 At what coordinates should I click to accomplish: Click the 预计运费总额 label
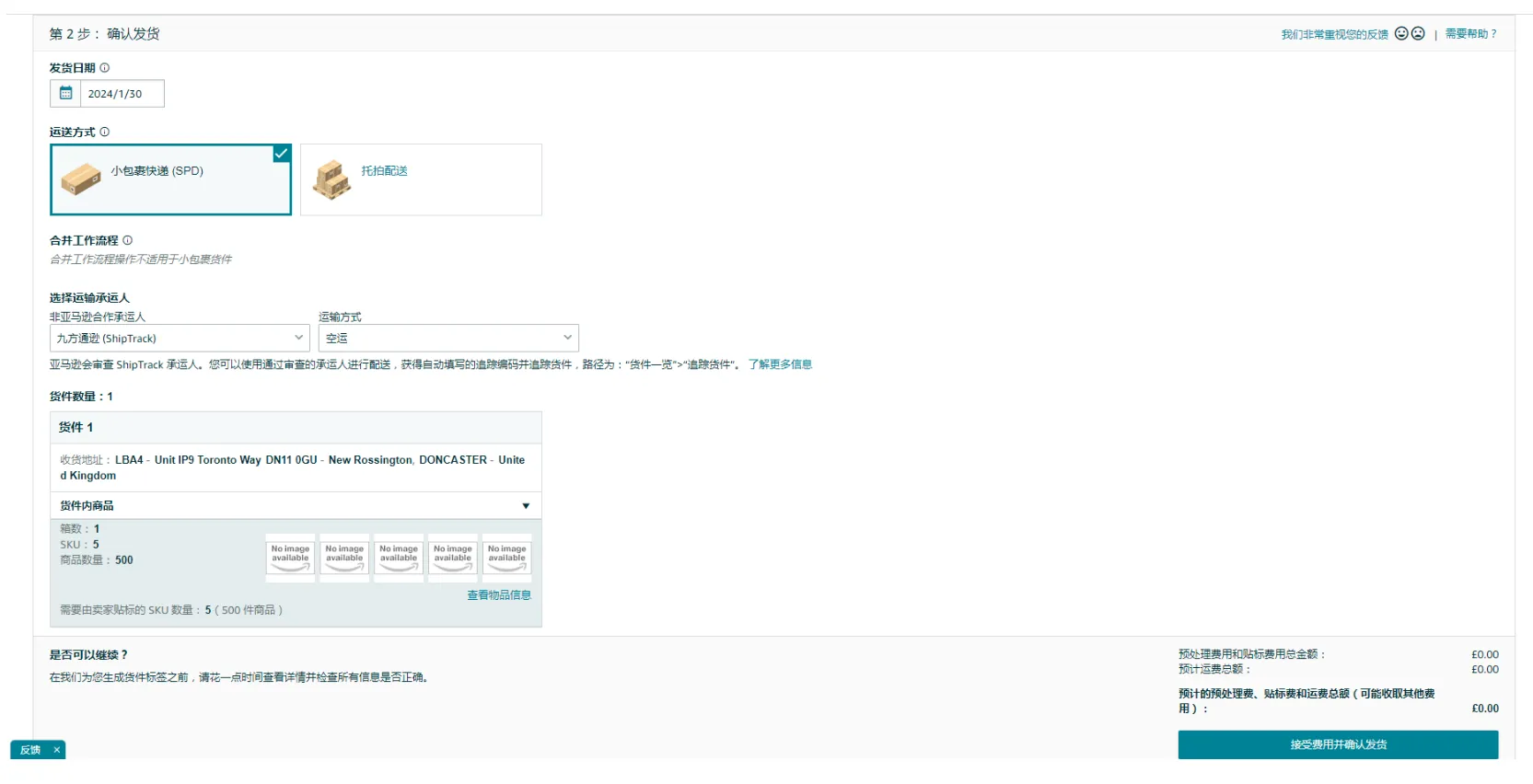[1214, 669]
